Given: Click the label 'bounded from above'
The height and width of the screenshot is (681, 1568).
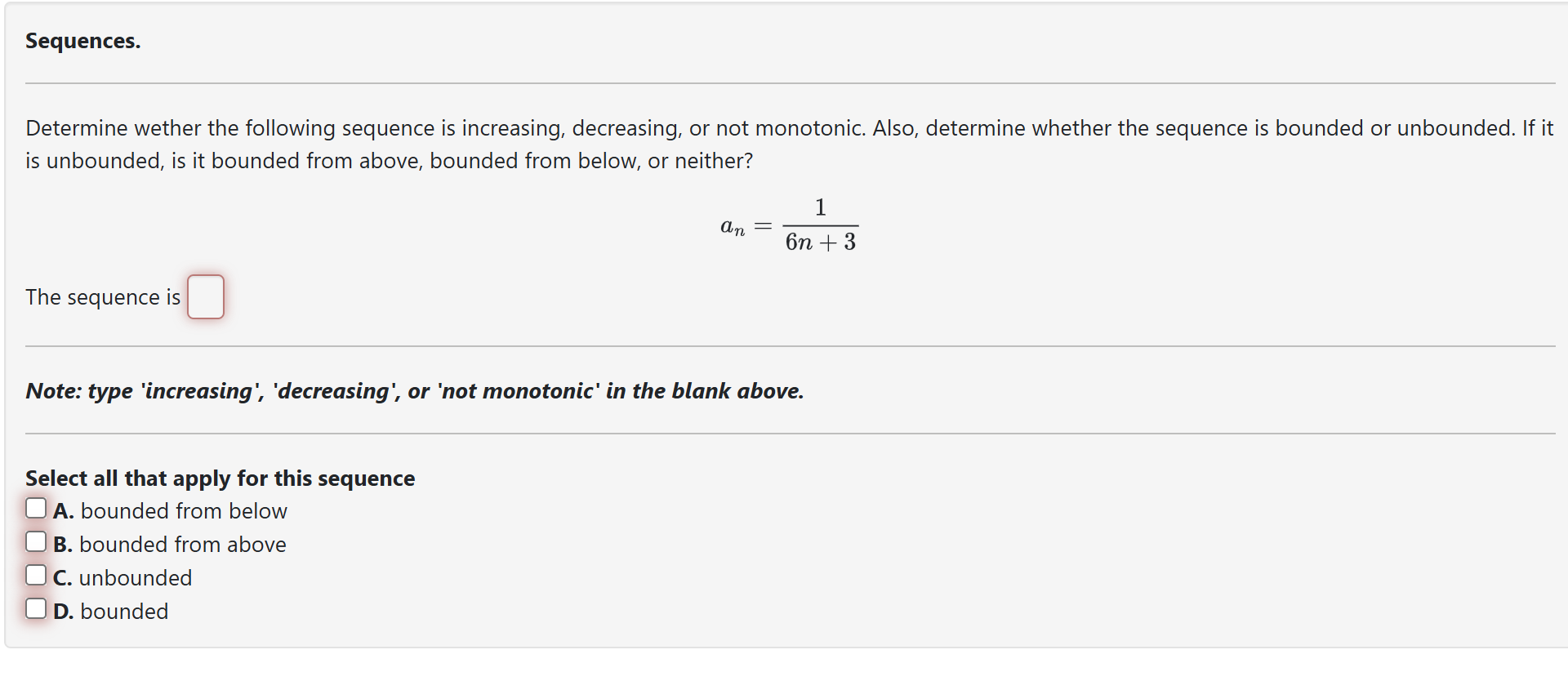Looking at the screenshot, I should pos(184,544).
